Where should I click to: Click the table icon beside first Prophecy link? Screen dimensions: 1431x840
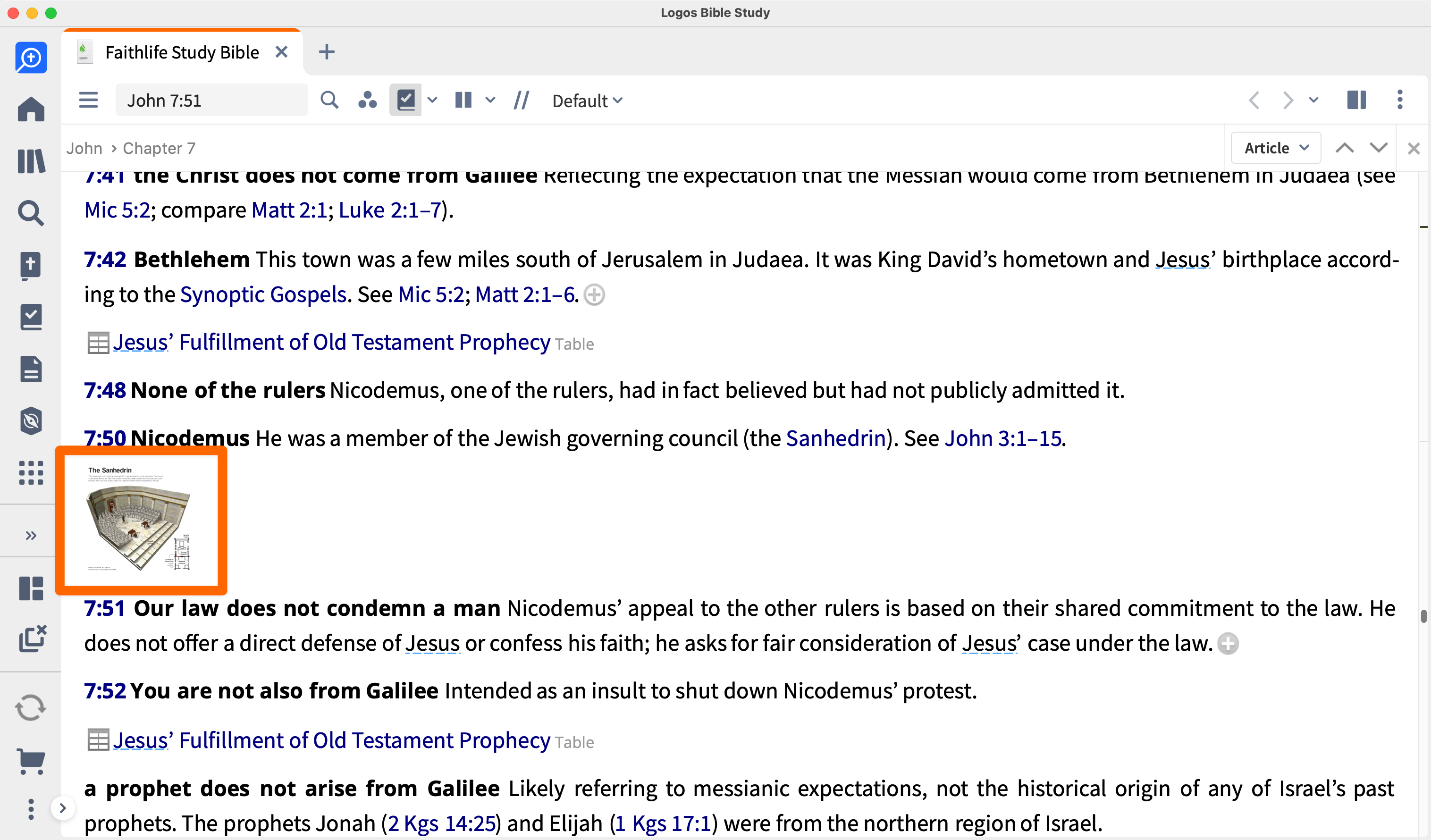(x=98, y=343)
